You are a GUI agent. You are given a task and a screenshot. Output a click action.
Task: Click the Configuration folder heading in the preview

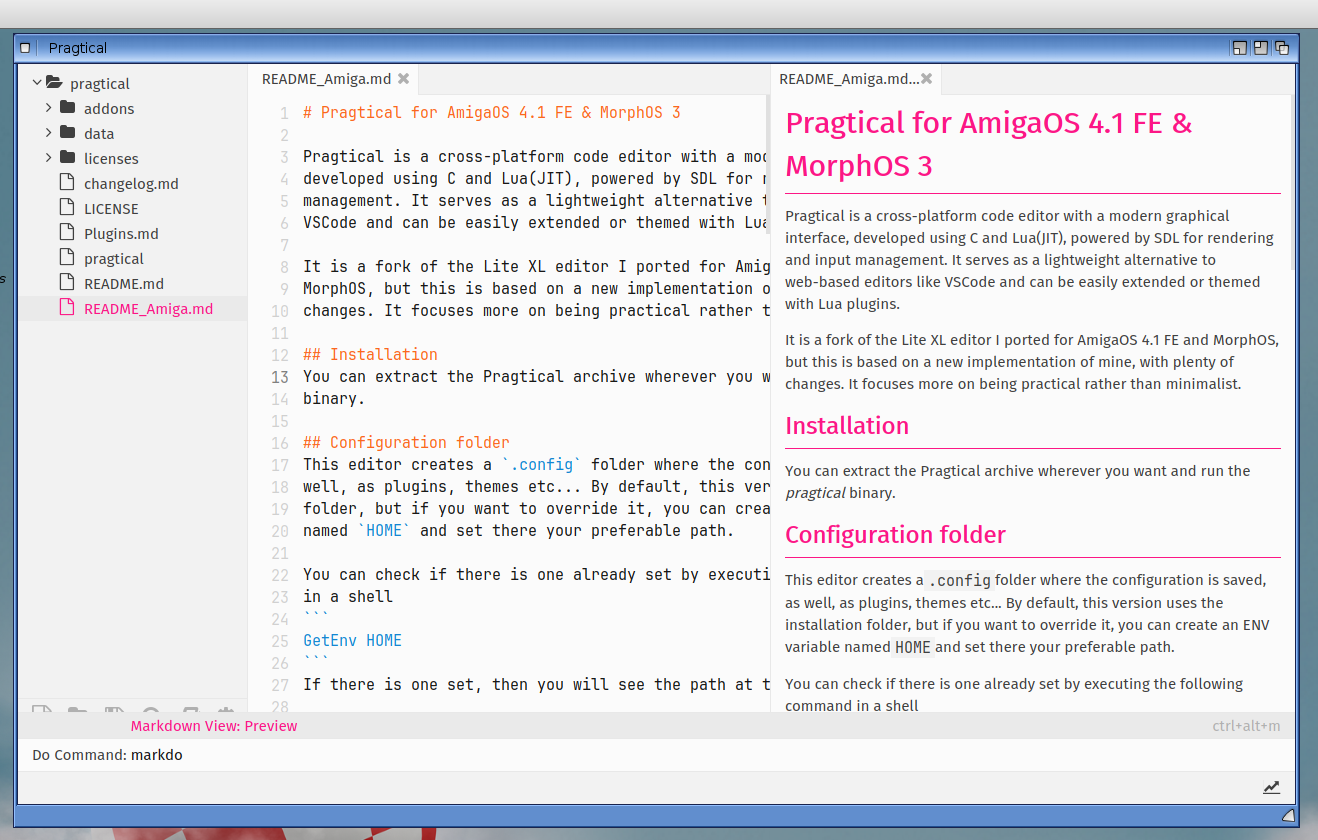pyautogui.click(x=895, y=535)
